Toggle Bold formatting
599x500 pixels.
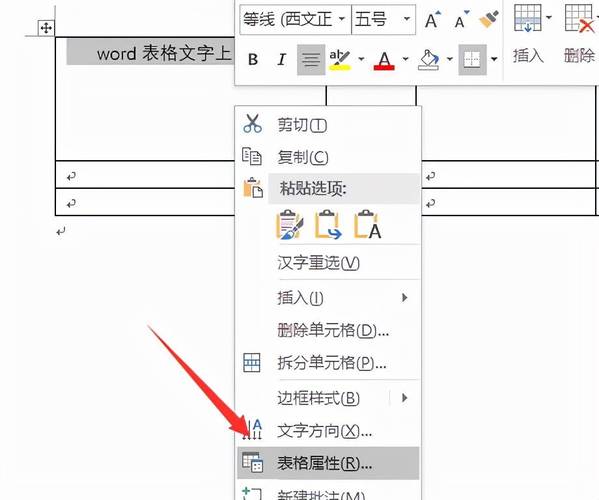pos(253,60)
